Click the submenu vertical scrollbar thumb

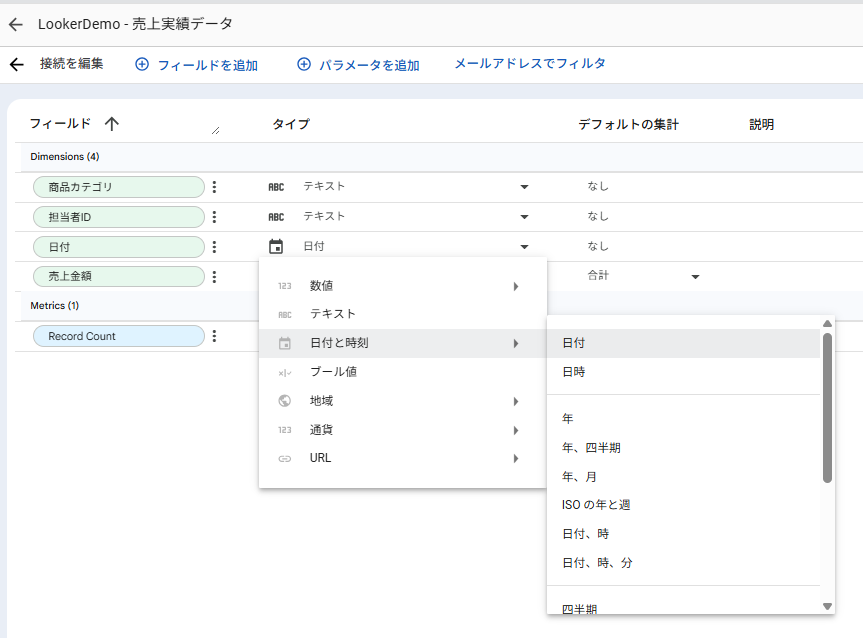click(x=827, y=408)
